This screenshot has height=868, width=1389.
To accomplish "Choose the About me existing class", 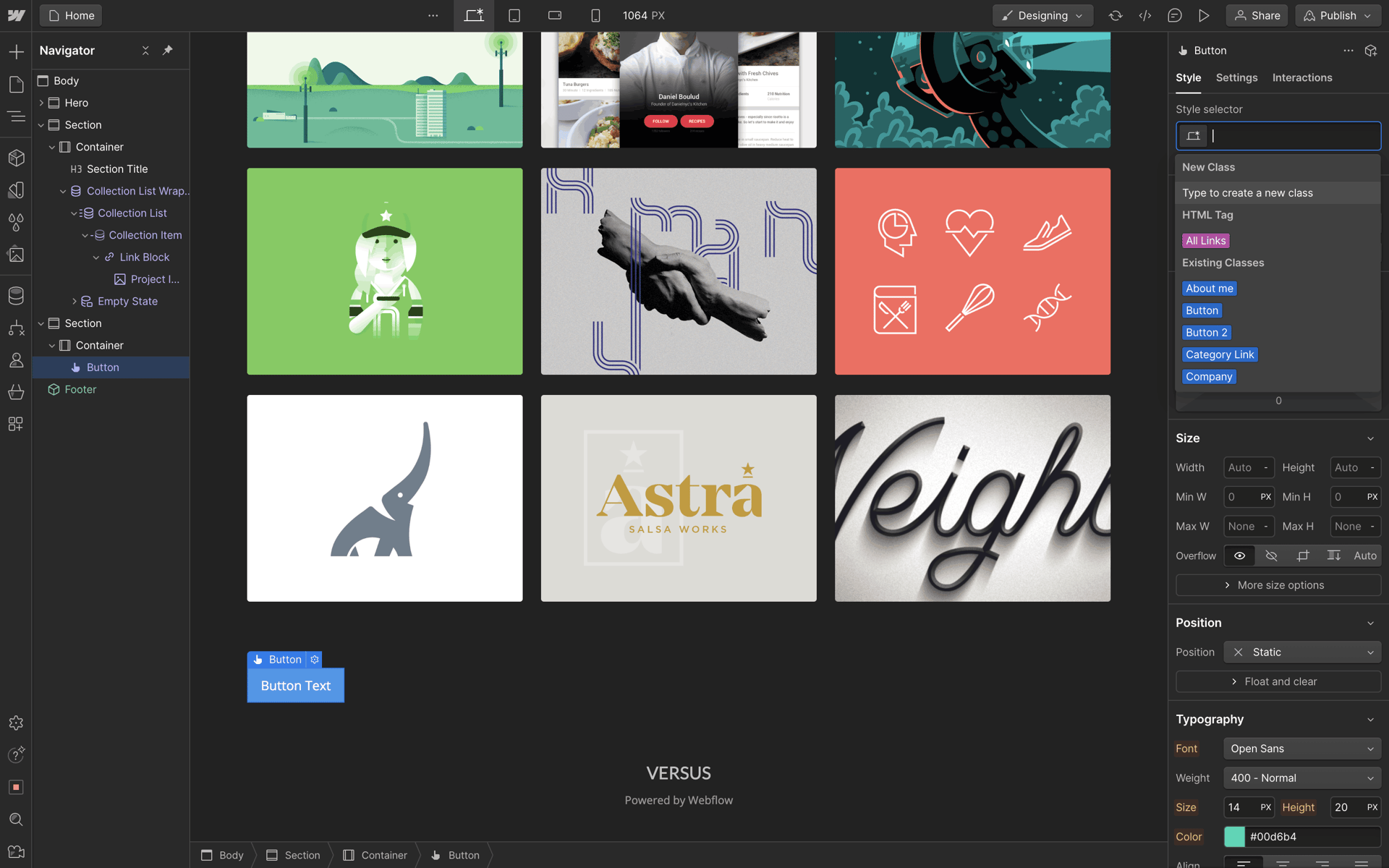I will tap(1210, 288).
